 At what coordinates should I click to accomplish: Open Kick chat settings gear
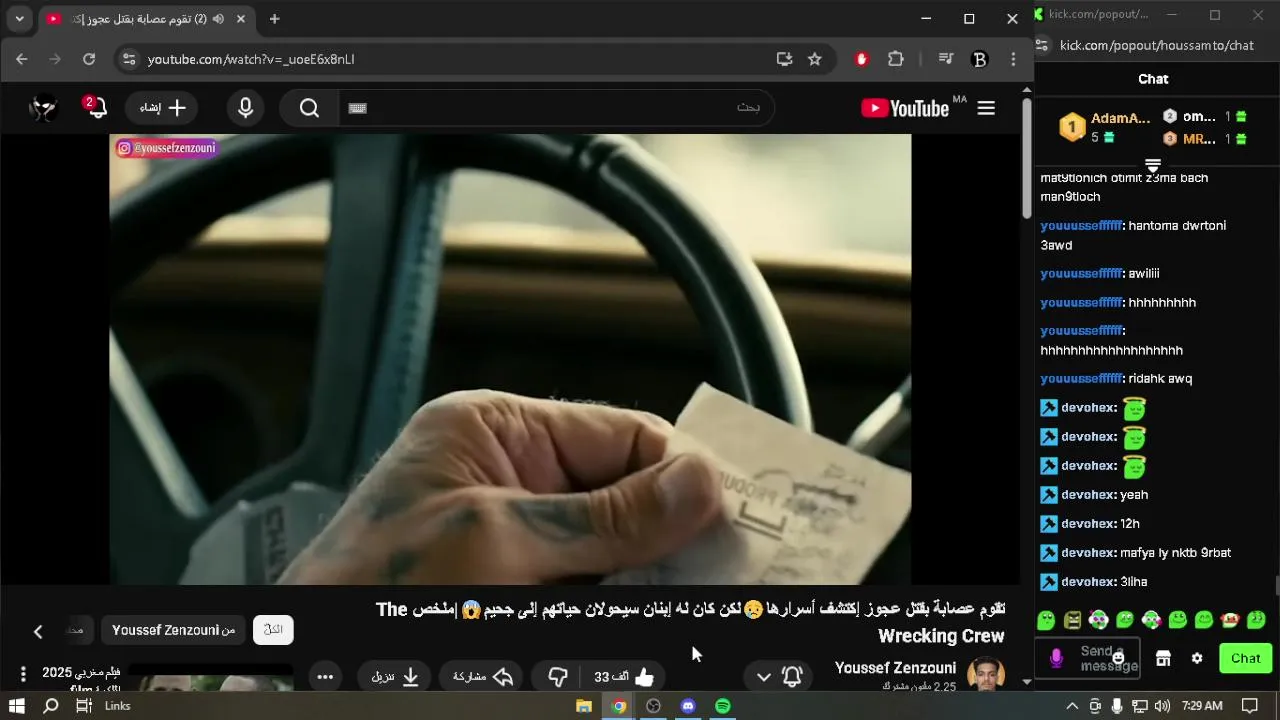pyautogui.click(x=1197, y=658)
